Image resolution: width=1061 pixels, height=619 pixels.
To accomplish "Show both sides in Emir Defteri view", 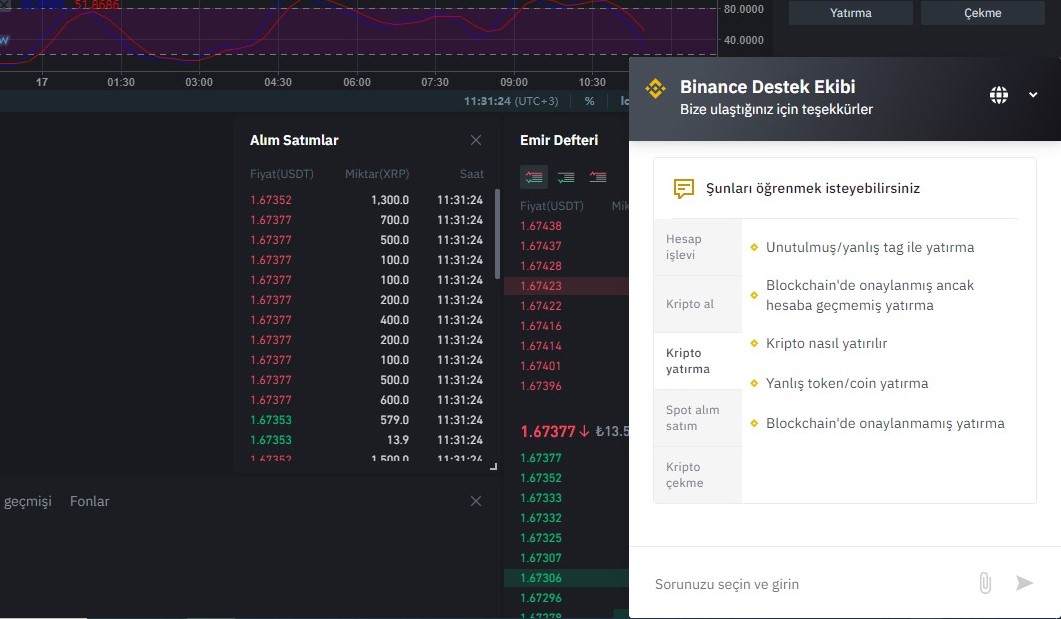I will click(x=534, y=177).
